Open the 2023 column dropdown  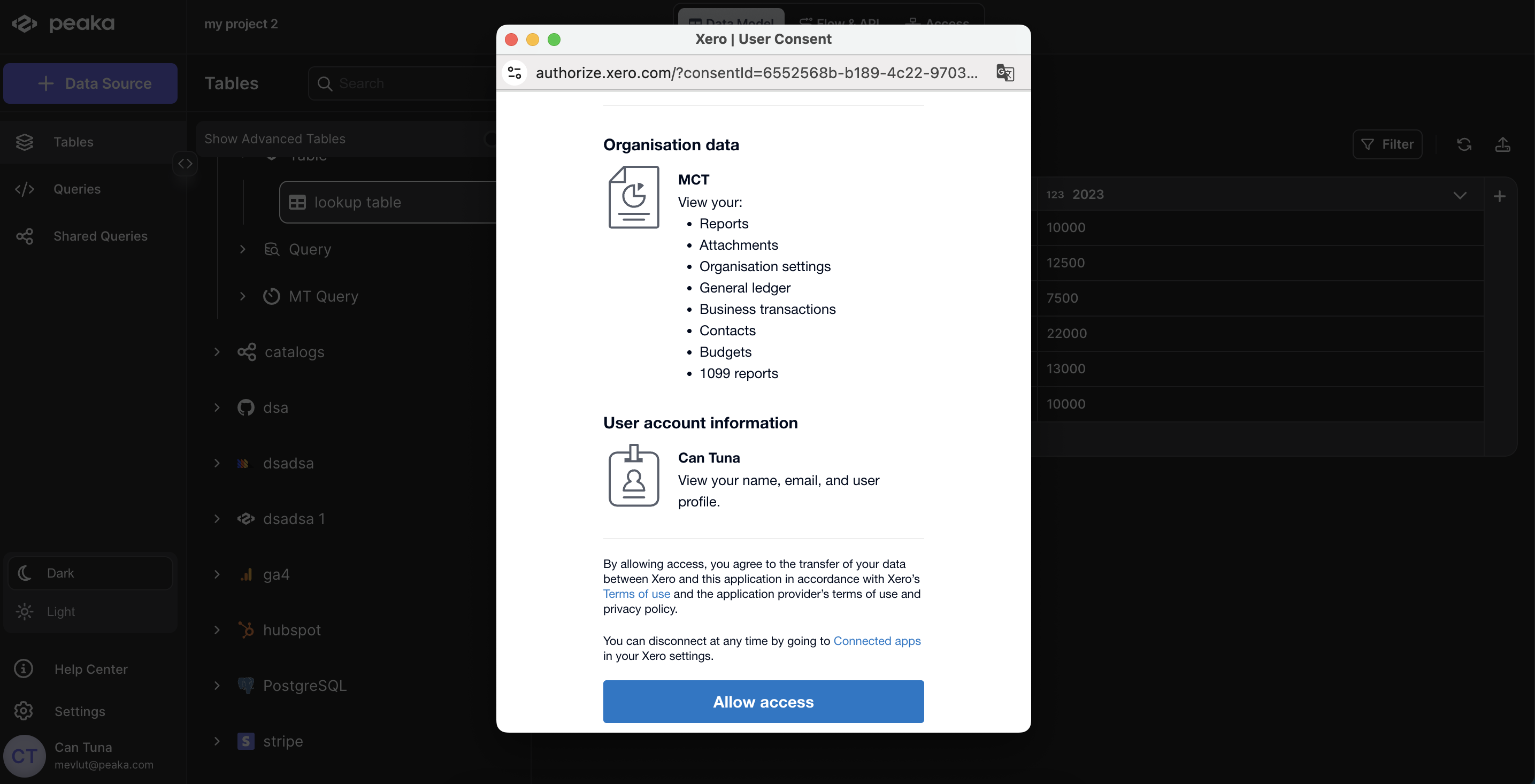point(1460,195)
